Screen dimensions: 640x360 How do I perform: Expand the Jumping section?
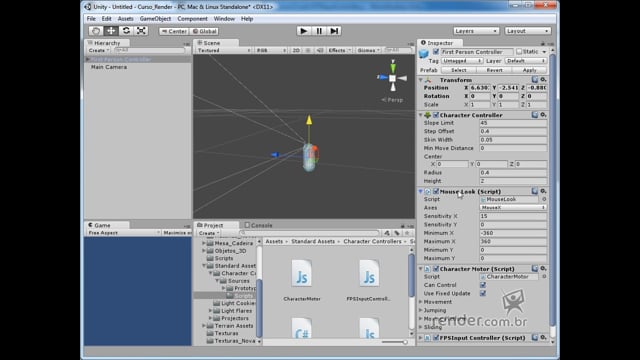tap(421, 310)
